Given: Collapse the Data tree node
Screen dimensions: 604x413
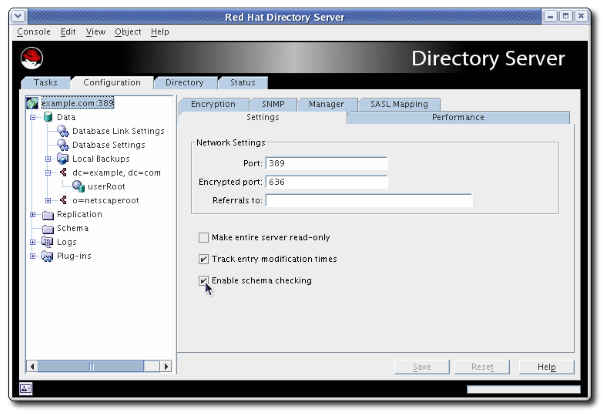Looking at the screenshot, I should pyautogui.click(x=33, y=117).
